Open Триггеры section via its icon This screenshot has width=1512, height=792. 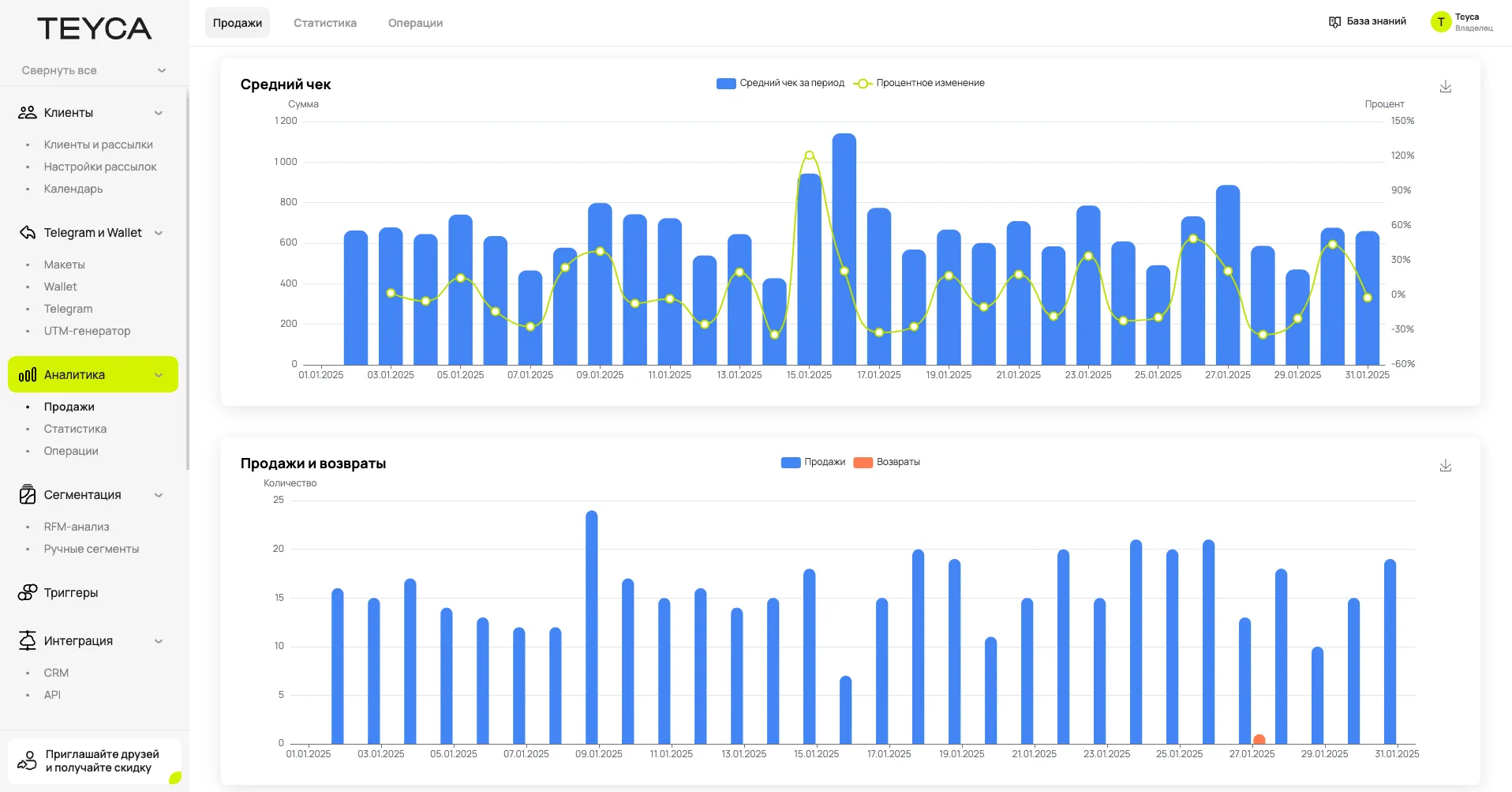[28, 593]
